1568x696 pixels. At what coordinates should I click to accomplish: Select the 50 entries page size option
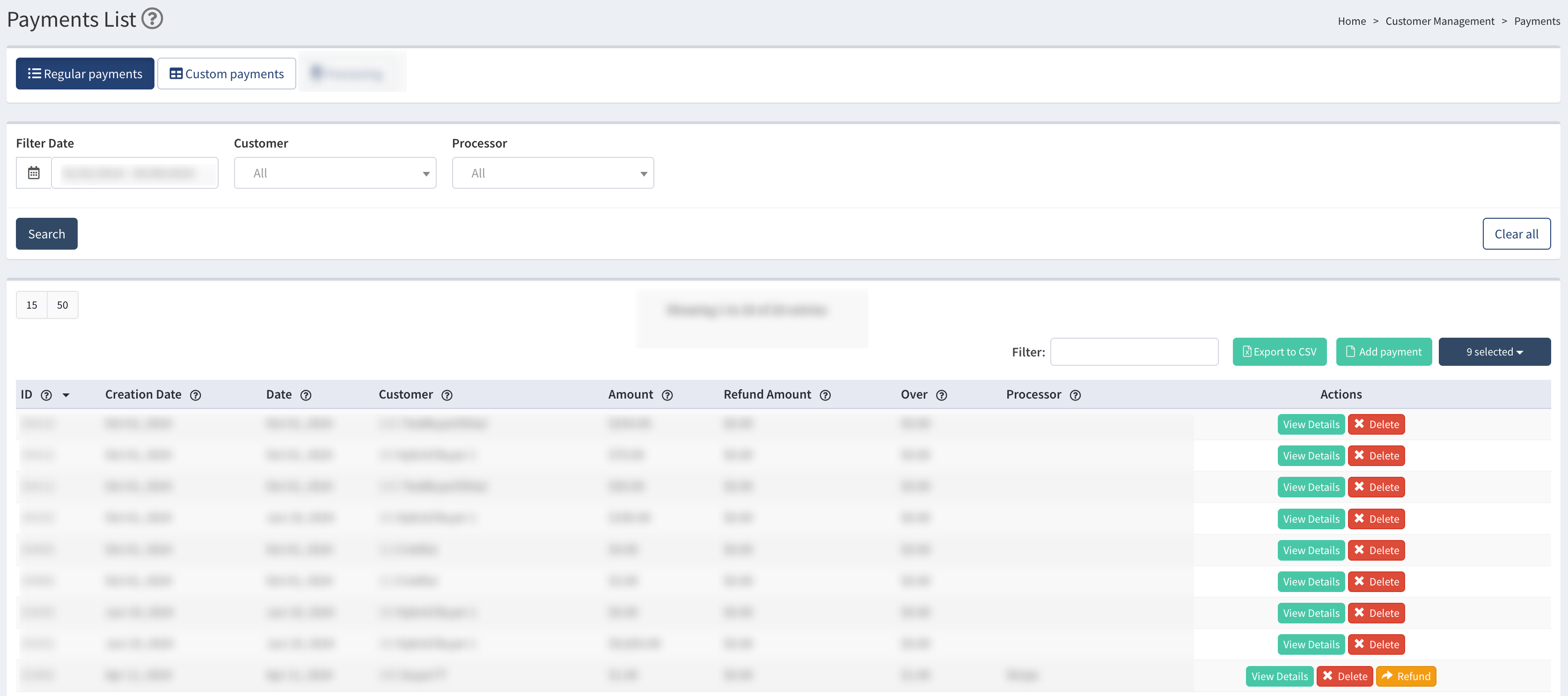[62, 304]
